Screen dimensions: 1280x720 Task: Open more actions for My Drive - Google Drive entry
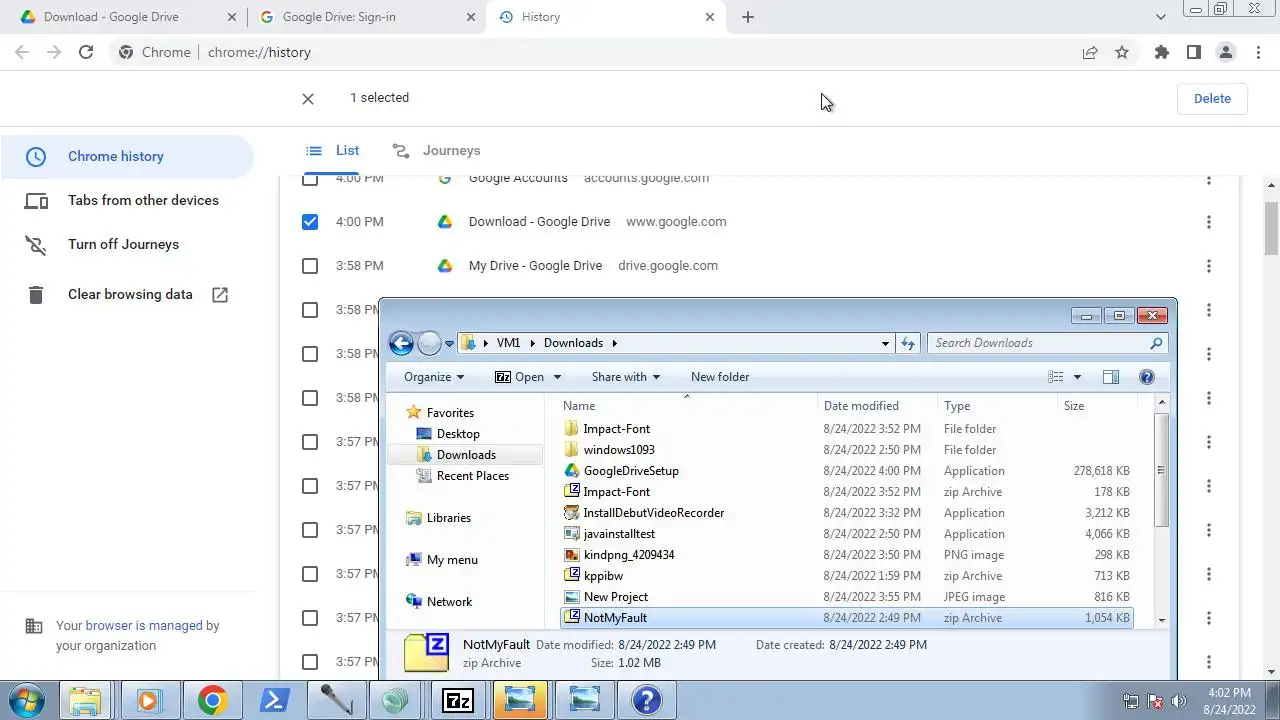1209,266
